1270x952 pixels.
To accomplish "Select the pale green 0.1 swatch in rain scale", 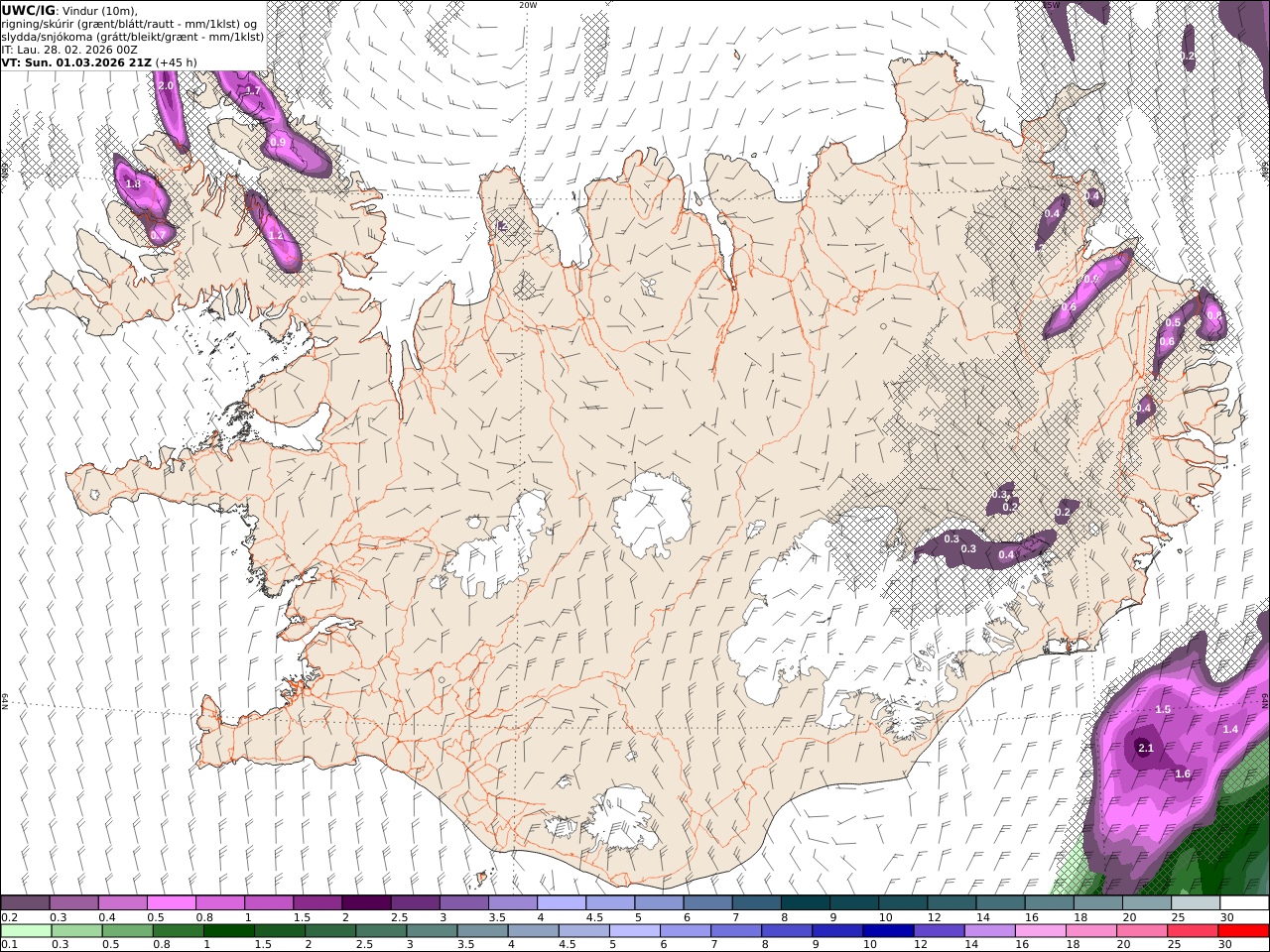I will [x=27, y=930].
